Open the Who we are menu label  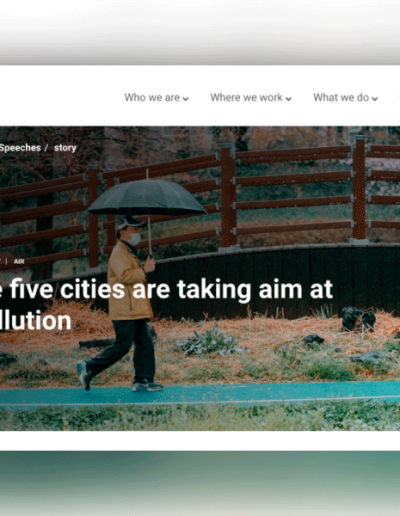coord(152,98)
